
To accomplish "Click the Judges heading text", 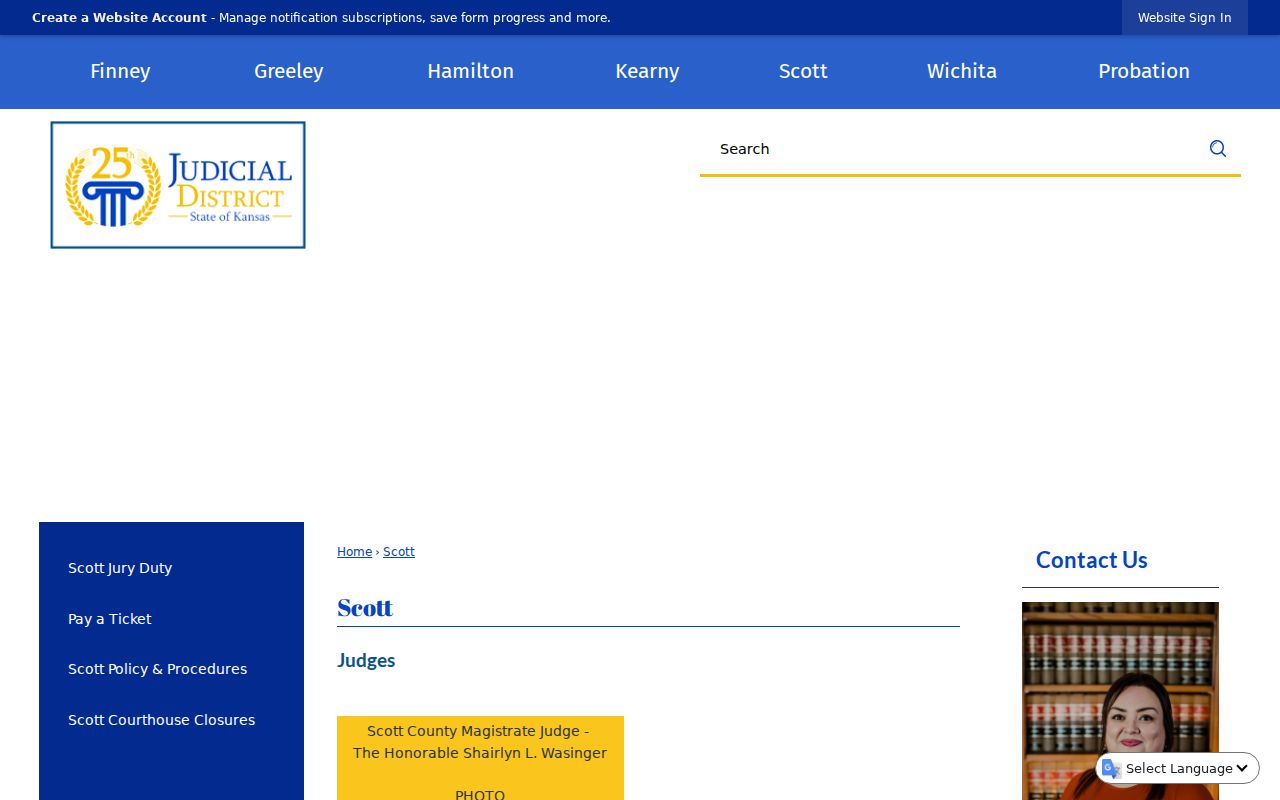I will (366, 660).
